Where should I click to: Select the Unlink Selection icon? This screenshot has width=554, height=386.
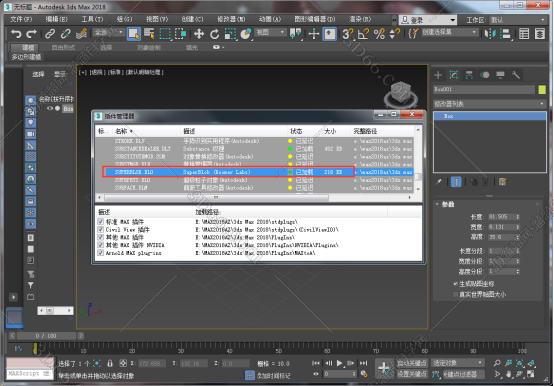pyautogui.click(x=66, y=34)
